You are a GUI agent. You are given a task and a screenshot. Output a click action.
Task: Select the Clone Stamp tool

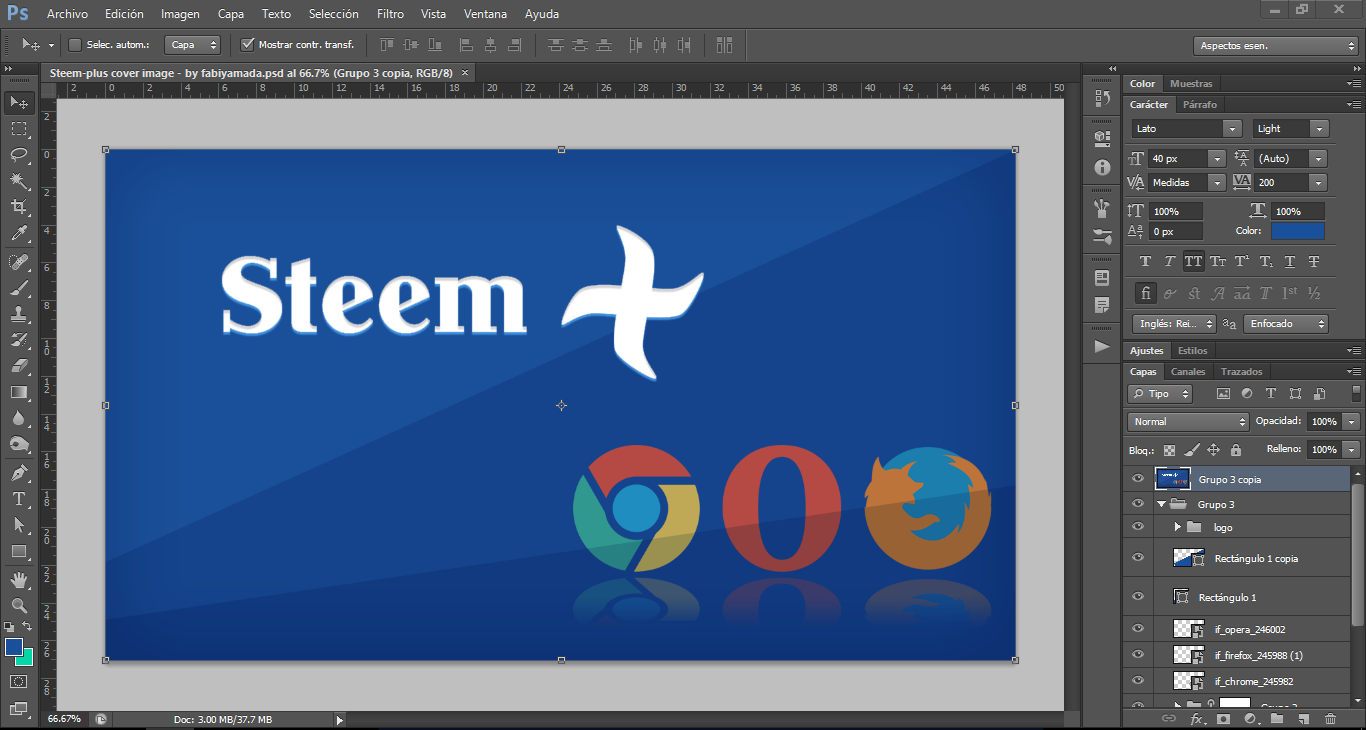pyautogui.click(x=19, y=314)
